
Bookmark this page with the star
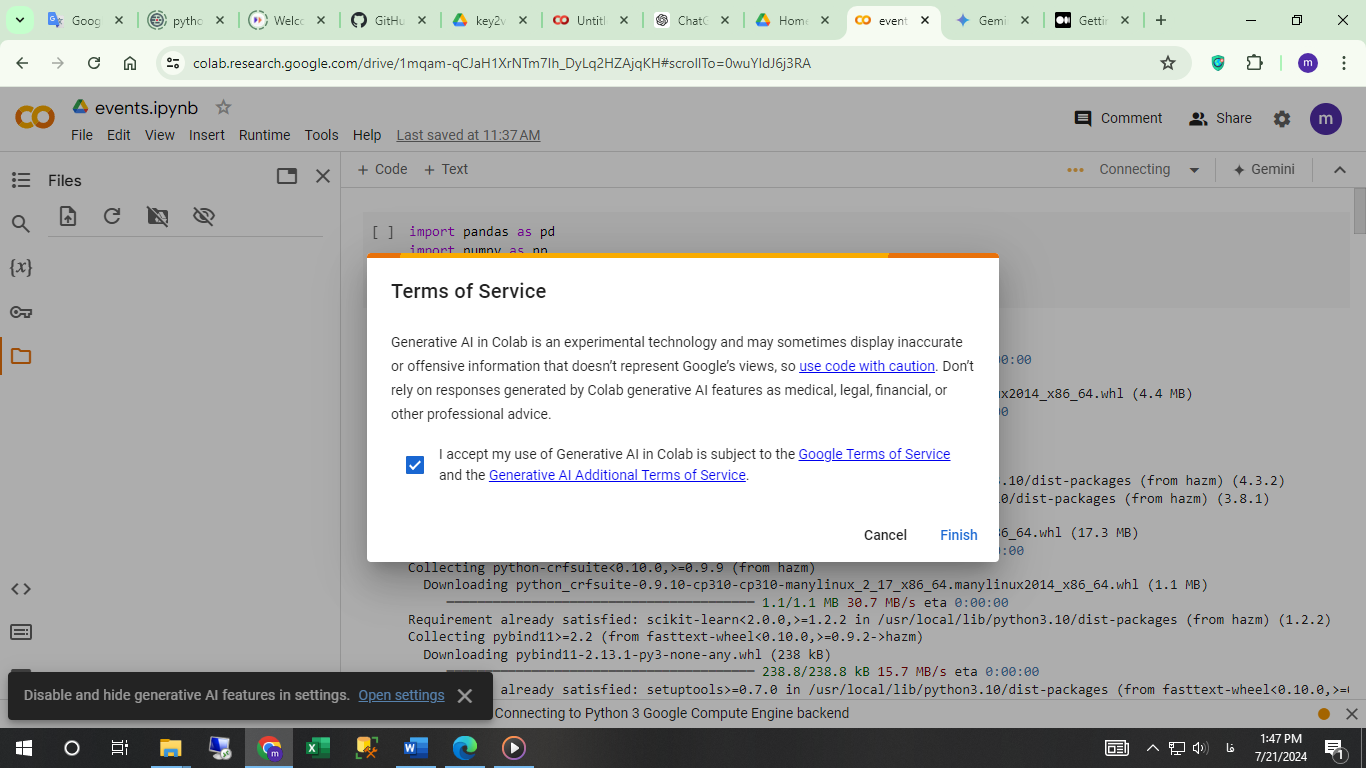pyautogui.click(x=1168, y=63)
